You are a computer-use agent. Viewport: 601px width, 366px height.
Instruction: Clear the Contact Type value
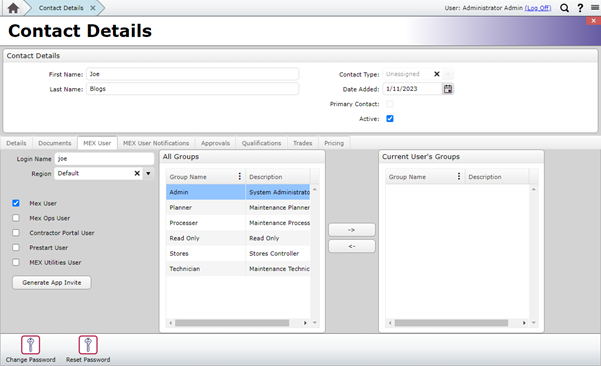tap(437, 74)
